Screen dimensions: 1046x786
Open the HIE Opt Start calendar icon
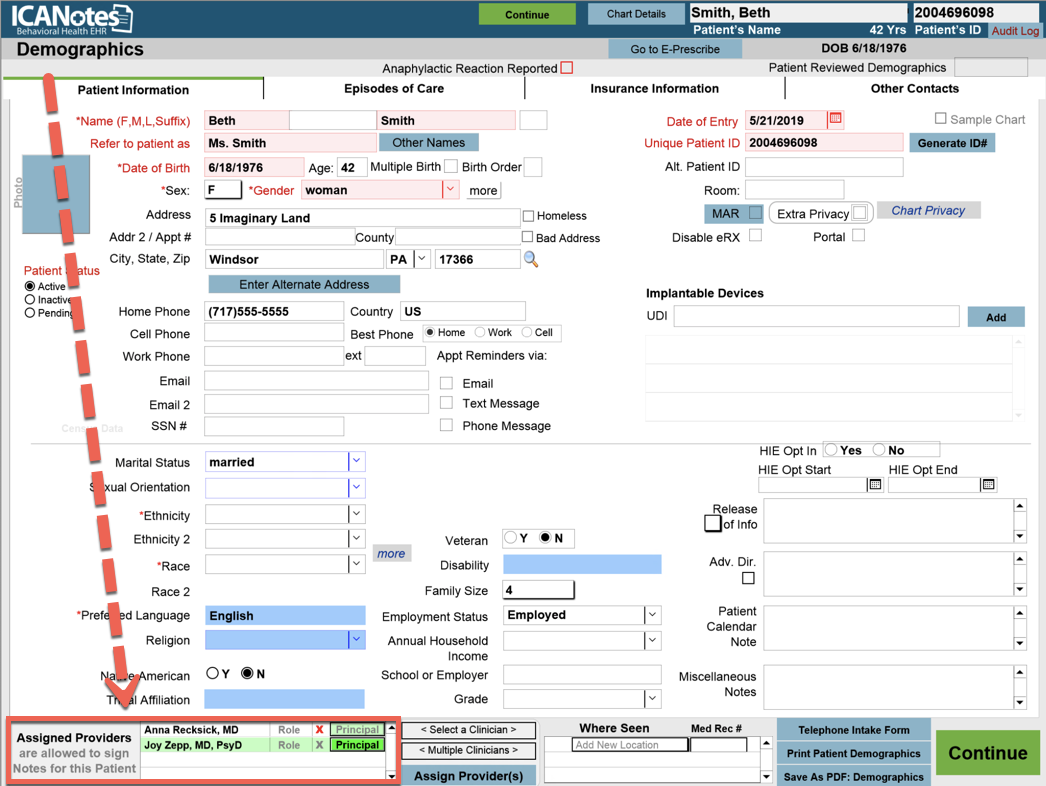point(875,485)
